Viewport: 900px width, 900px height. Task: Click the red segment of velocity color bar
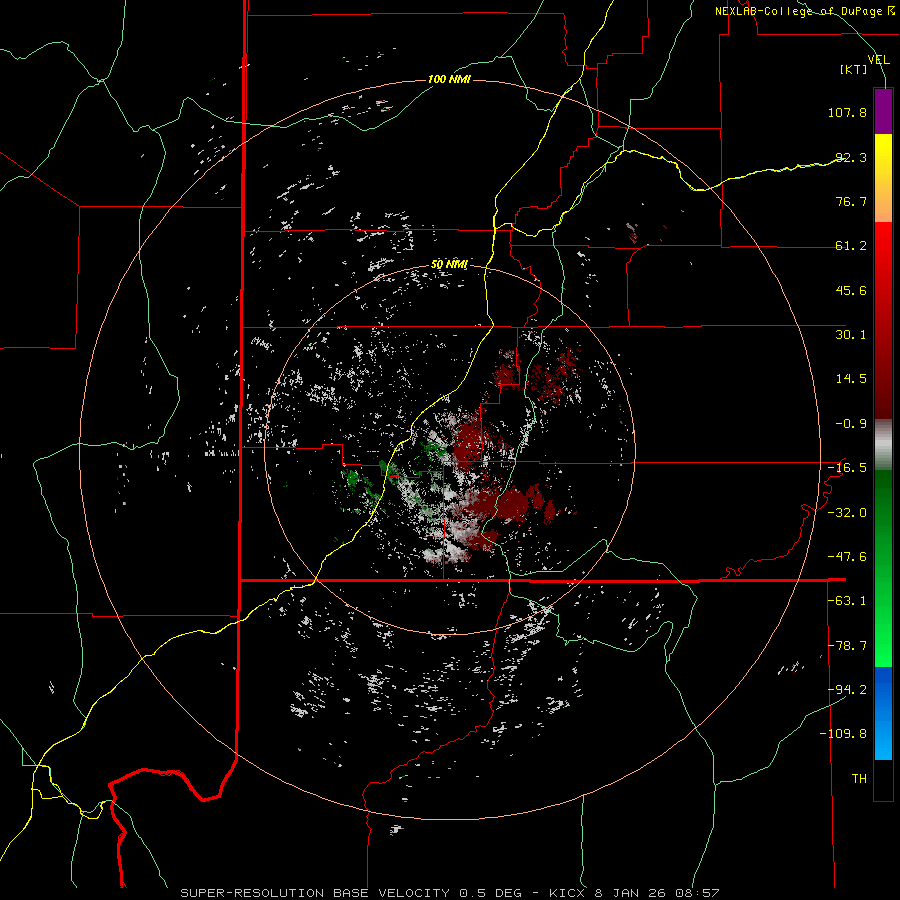point(883,320)
